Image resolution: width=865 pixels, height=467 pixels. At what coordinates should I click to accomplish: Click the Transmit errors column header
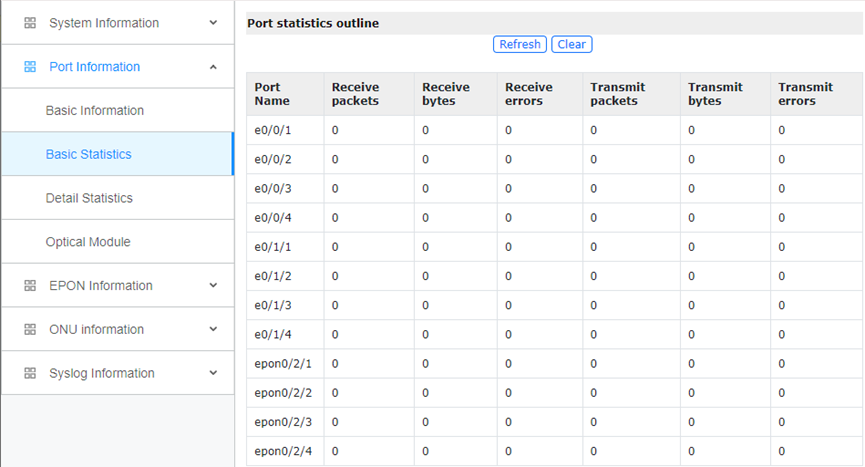(816, 94)
